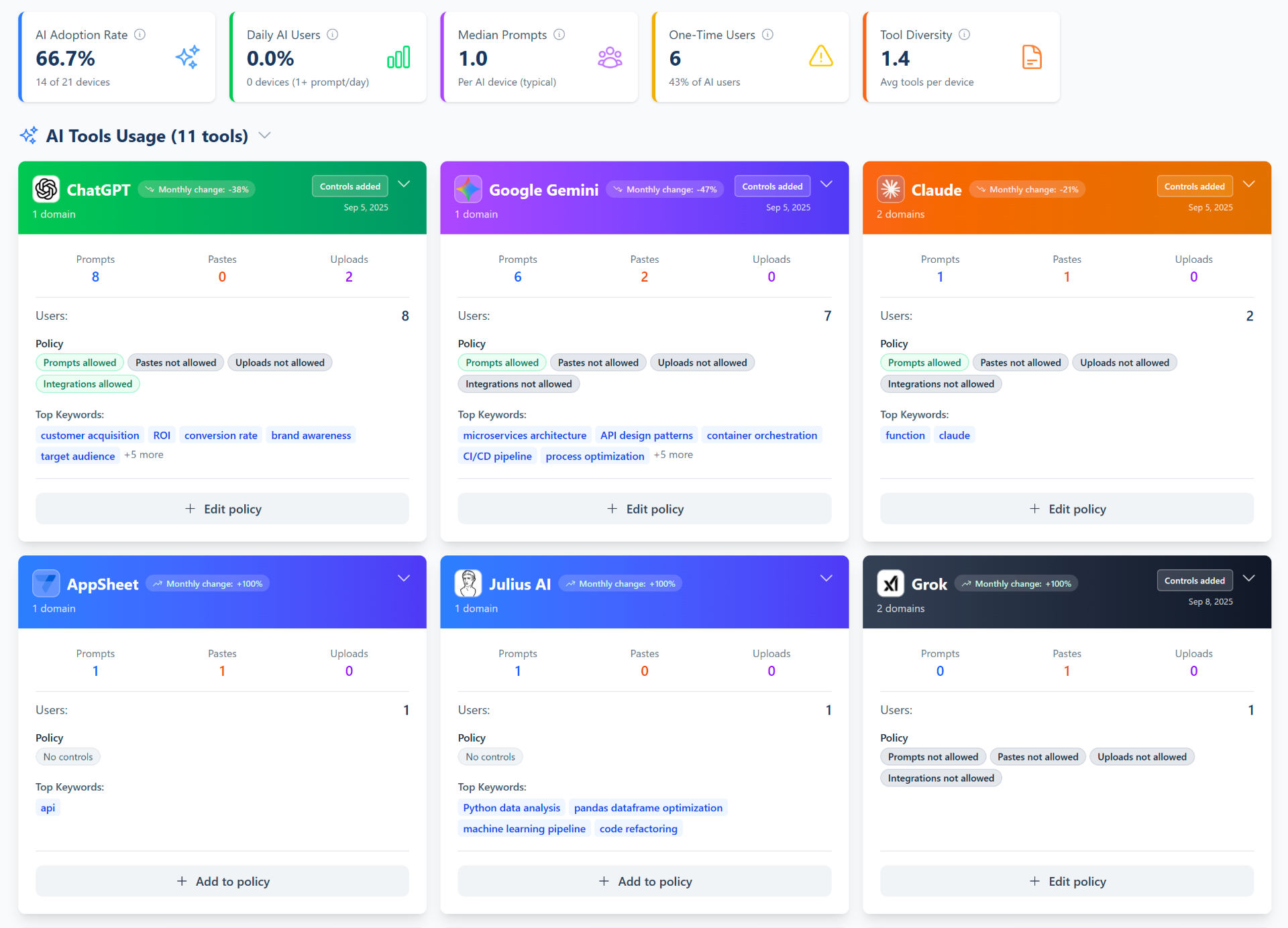
Task: Click ChatGPT Prompts allowed tag
Action: (x=80, y=362)
